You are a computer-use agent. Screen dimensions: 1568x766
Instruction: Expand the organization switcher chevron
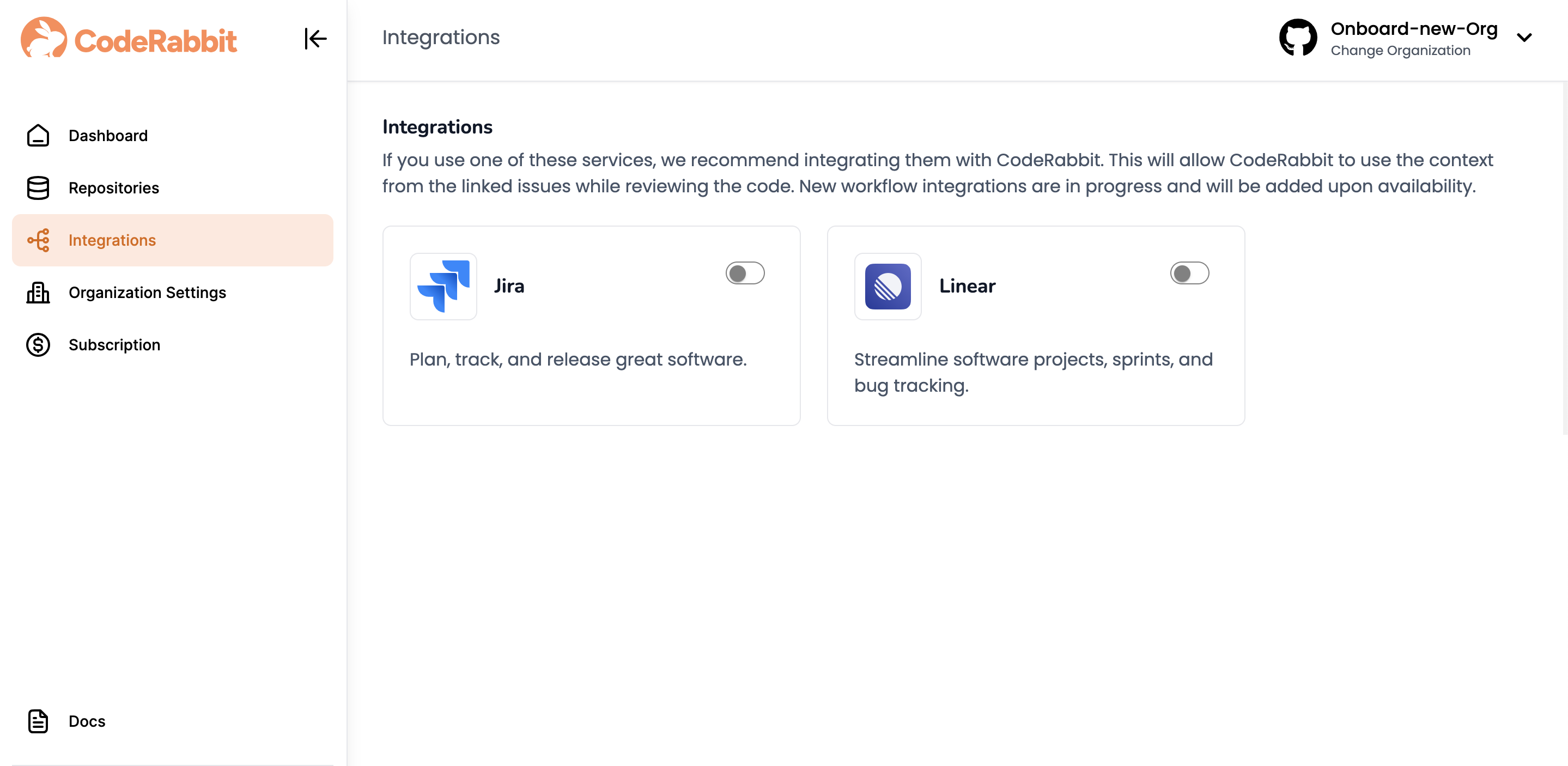click(x=1523, y=38)
